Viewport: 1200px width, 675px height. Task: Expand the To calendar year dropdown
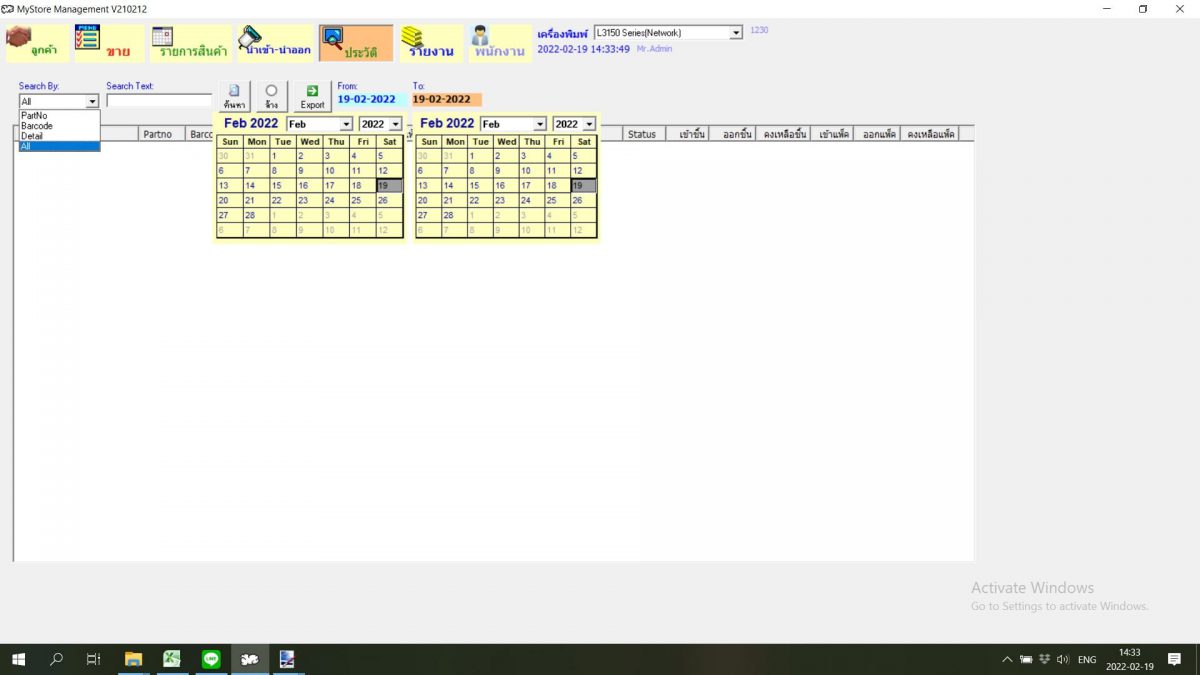tap(589, 124)
